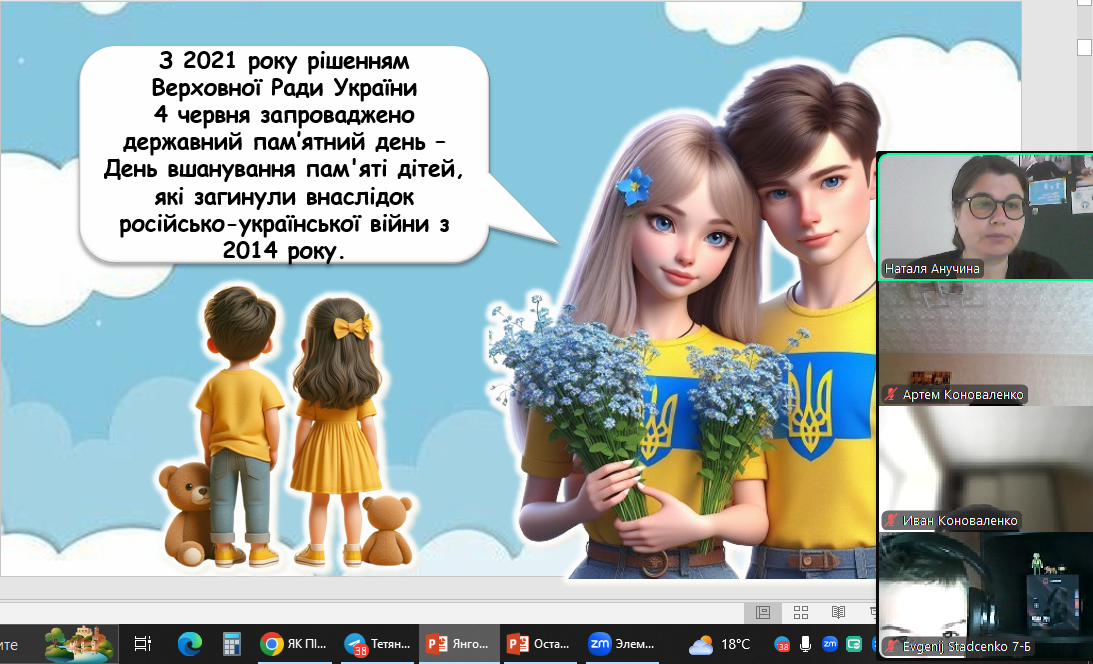This screenshot has width=1093, height=664.
Task: Launch Microsoft Edge from the taskbar
Action: tap(189, 644)
